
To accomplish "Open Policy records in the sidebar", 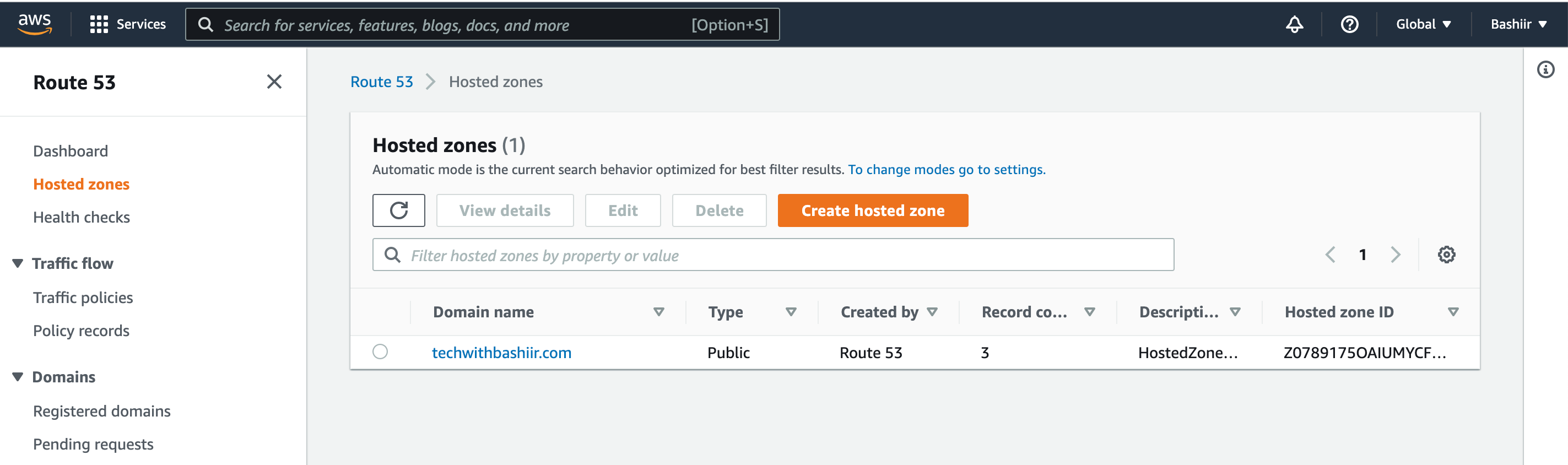I will point(81,331).
